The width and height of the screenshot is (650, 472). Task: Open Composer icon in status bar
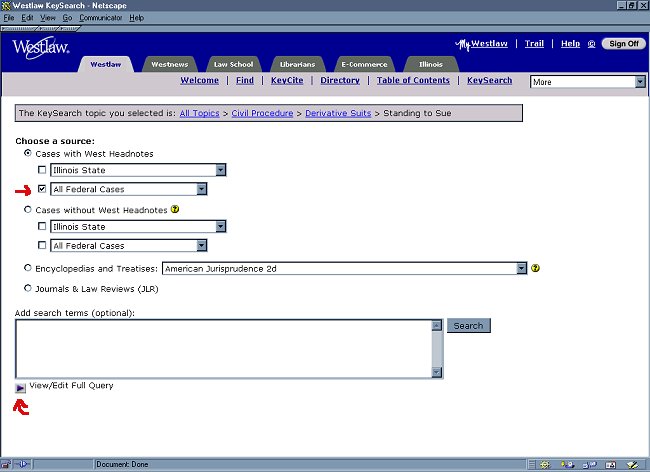pos(632,465)
